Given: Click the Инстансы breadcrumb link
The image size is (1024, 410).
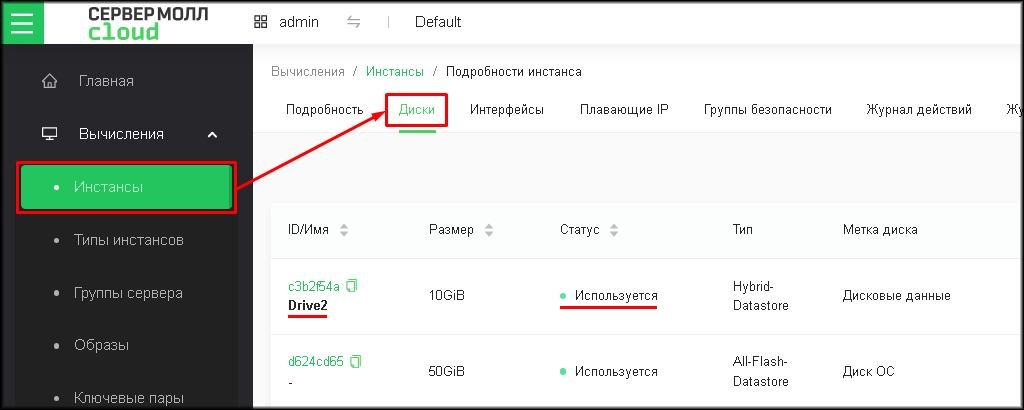Looking at the screenshot, I should point(394,72).
